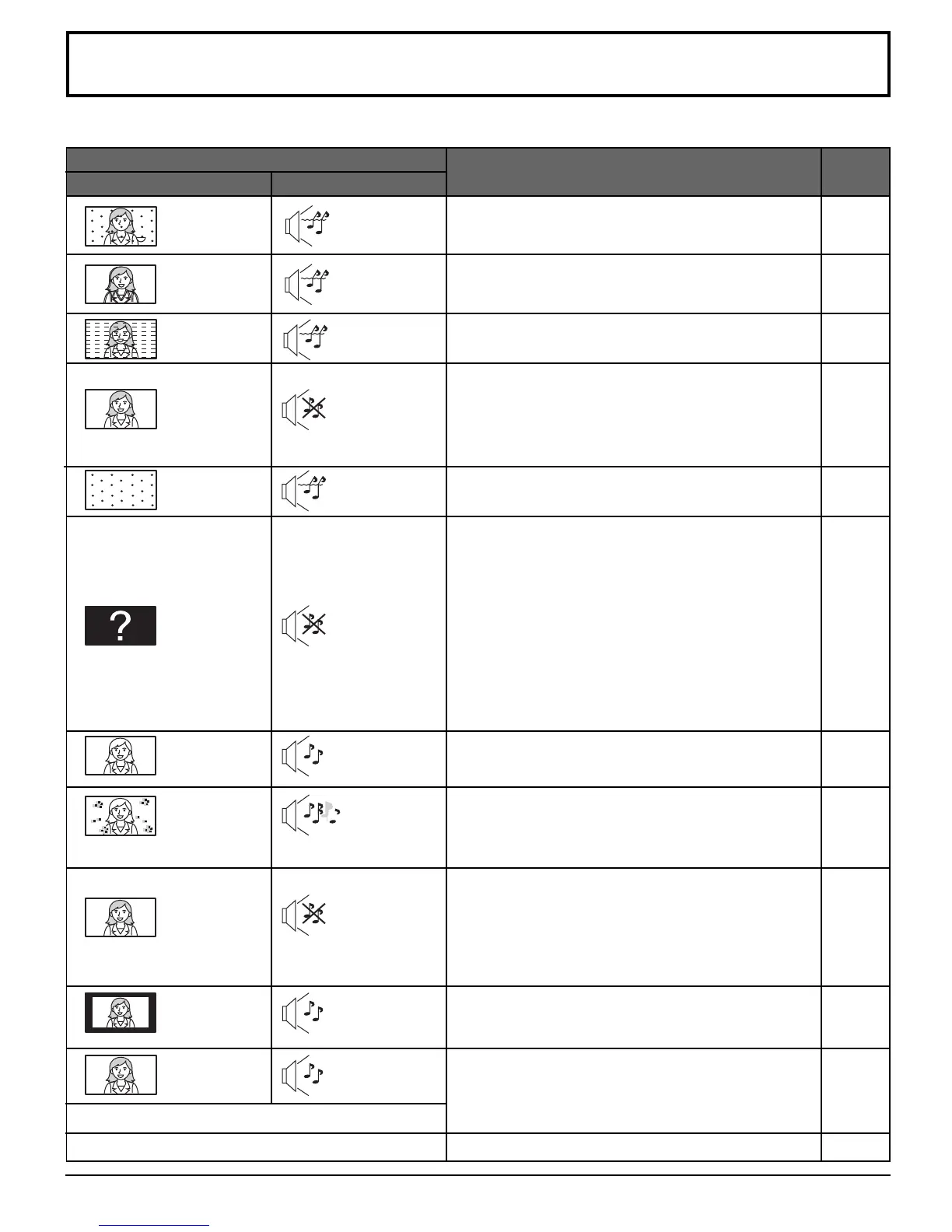The height and width of the screenshot is (1232, 952).
Task: Click the bottom-most speaker with notes icon
Action: [x=303, y=1076]
